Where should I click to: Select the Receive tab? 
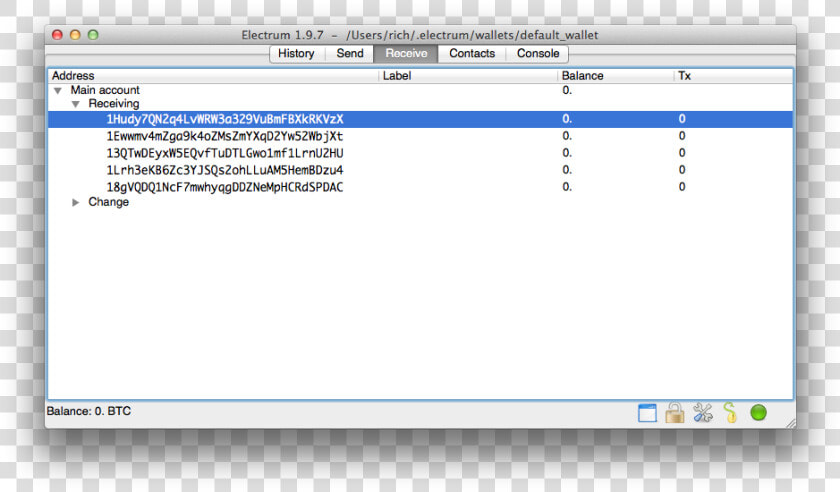[406, 54]
